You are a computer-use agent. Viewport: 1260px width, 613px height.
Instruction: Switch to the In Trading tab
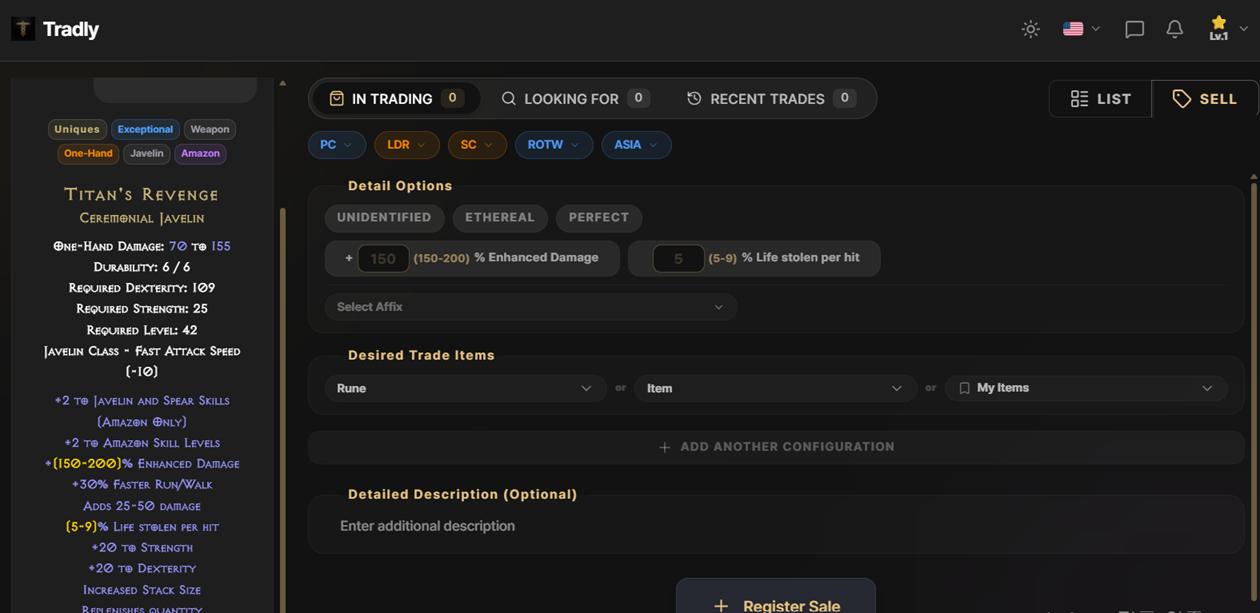(x=395, y=98)
